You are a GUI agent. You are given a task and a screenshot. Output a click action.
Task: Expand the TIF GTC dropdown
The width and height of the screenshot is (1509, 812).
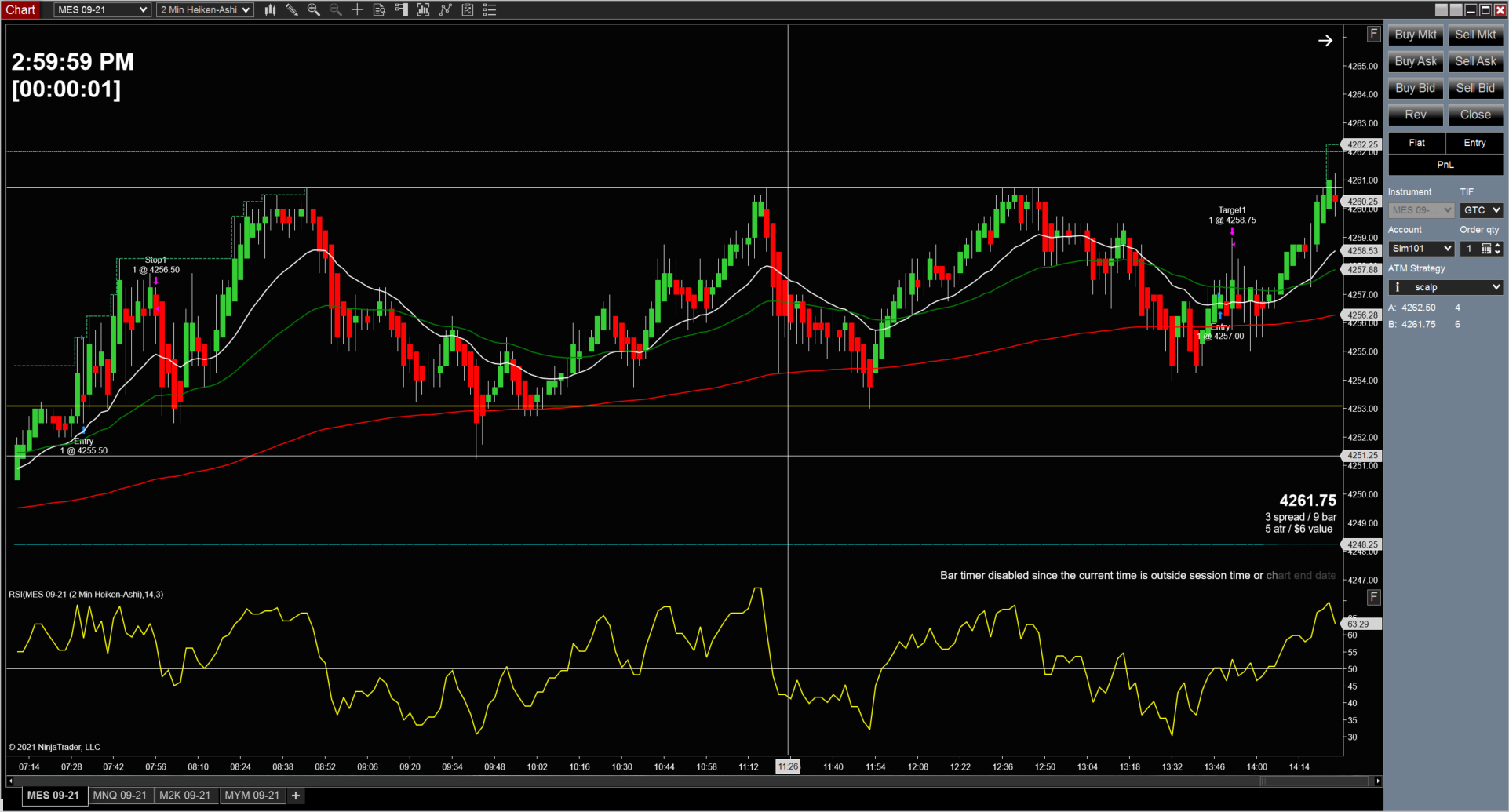tap(1481, 210)
